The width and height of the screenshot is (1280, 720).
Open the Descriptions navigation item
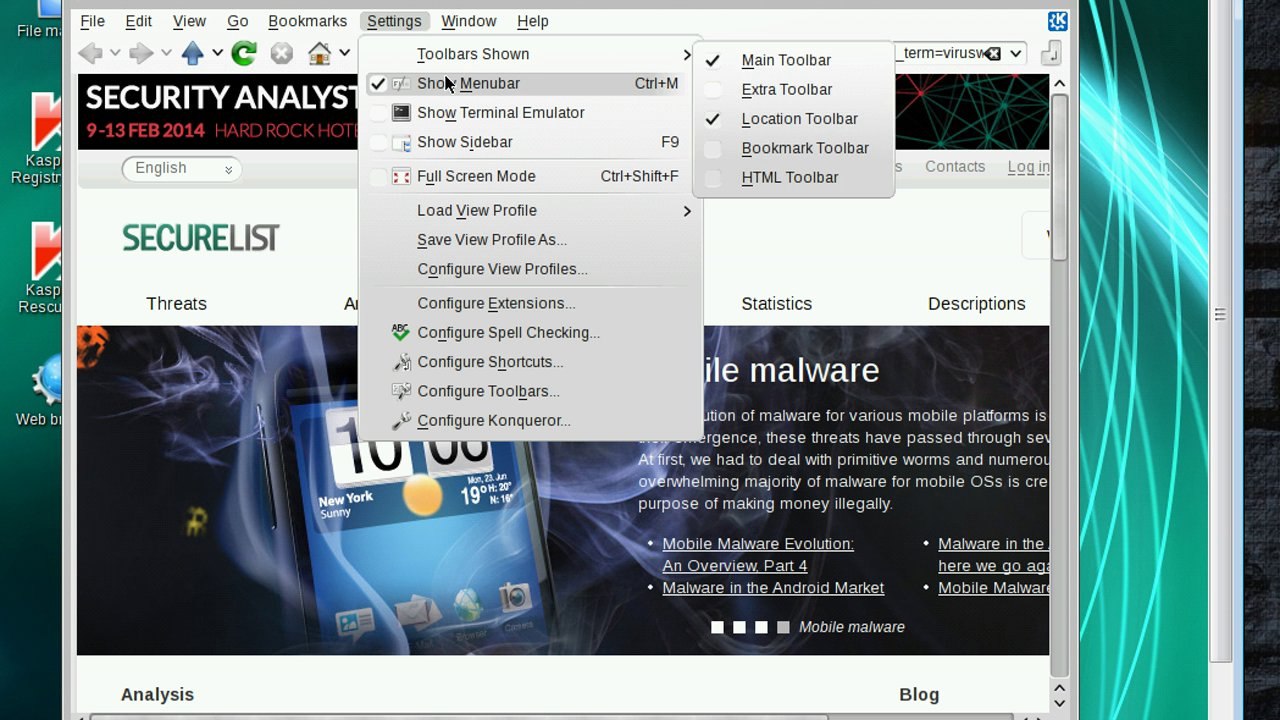(x=976, y=304)
